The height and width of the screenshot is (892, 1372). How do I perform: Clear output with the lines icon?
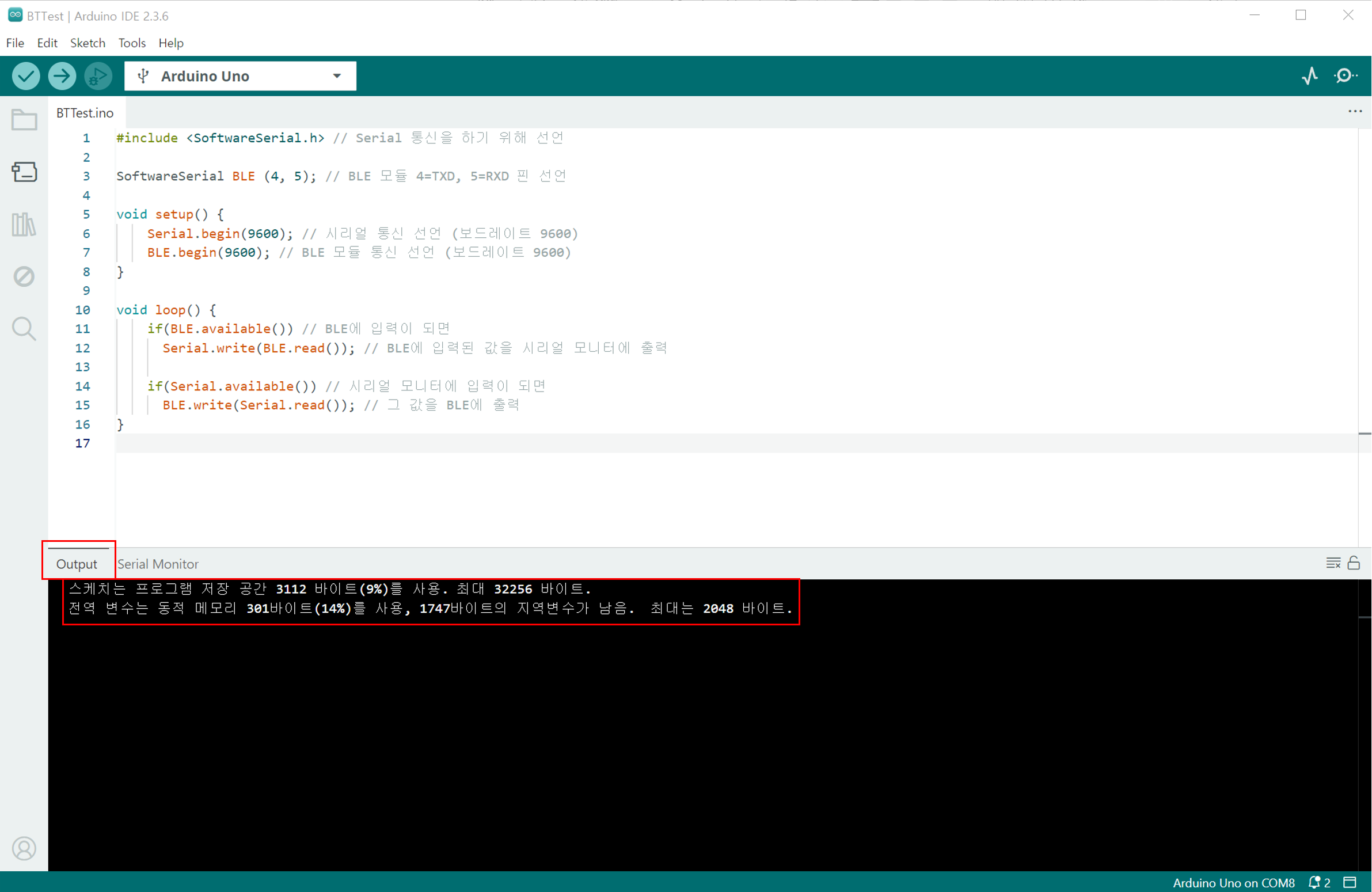(x=1333, y=563)
